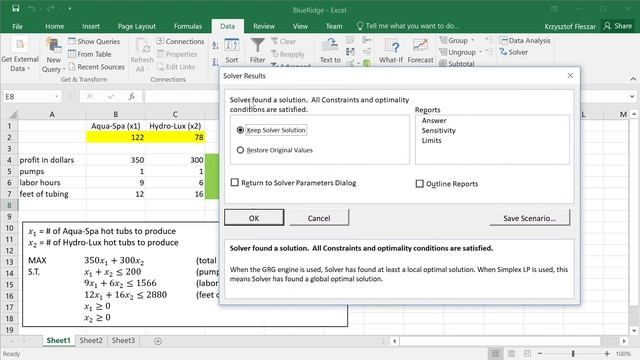The height and width of the screenshot is (360, 640).
Task: Open the Name Box dropdown arrow
Action: (56, 97)
